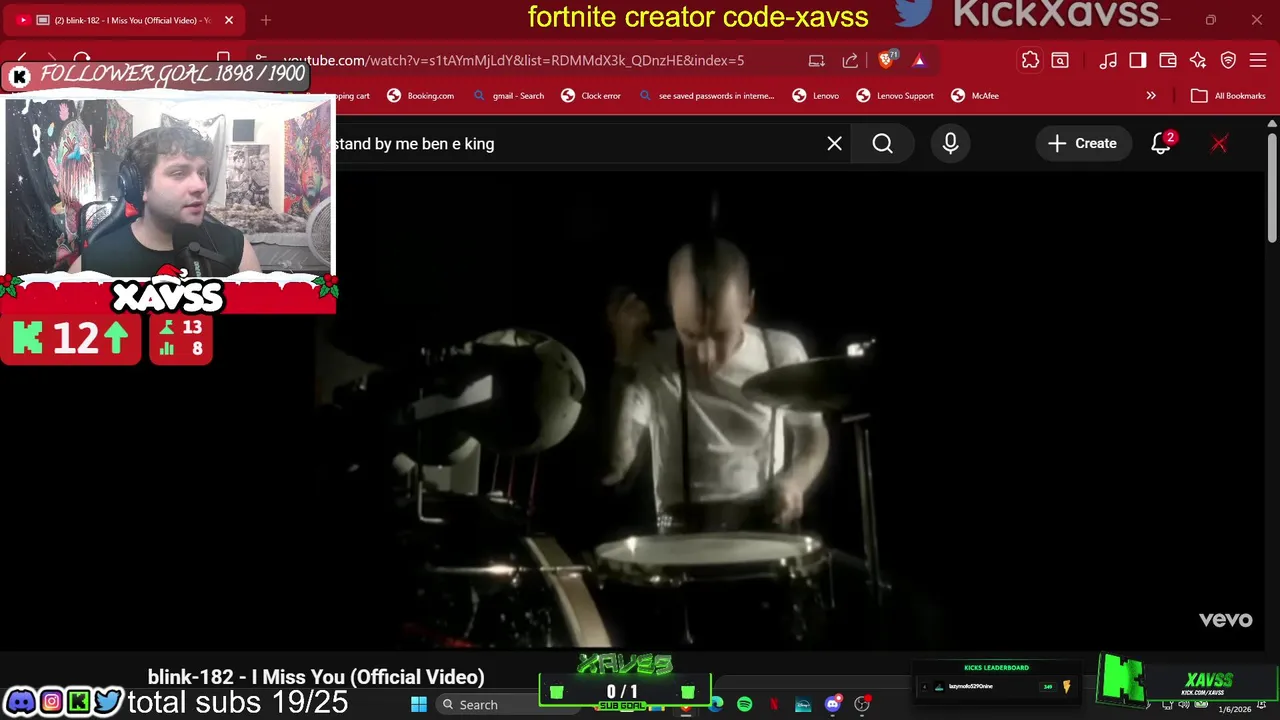Viewport: 1280px width, 720px height.
Task: Open the Lenovo bookmark
Action: coord(816,96)
